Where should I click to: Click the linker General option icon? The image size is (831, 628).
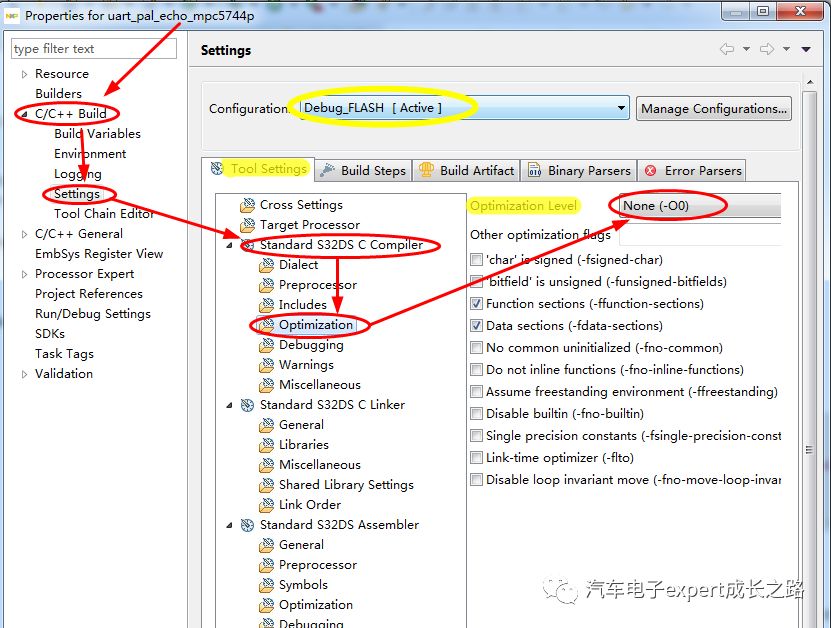[267, 425]
